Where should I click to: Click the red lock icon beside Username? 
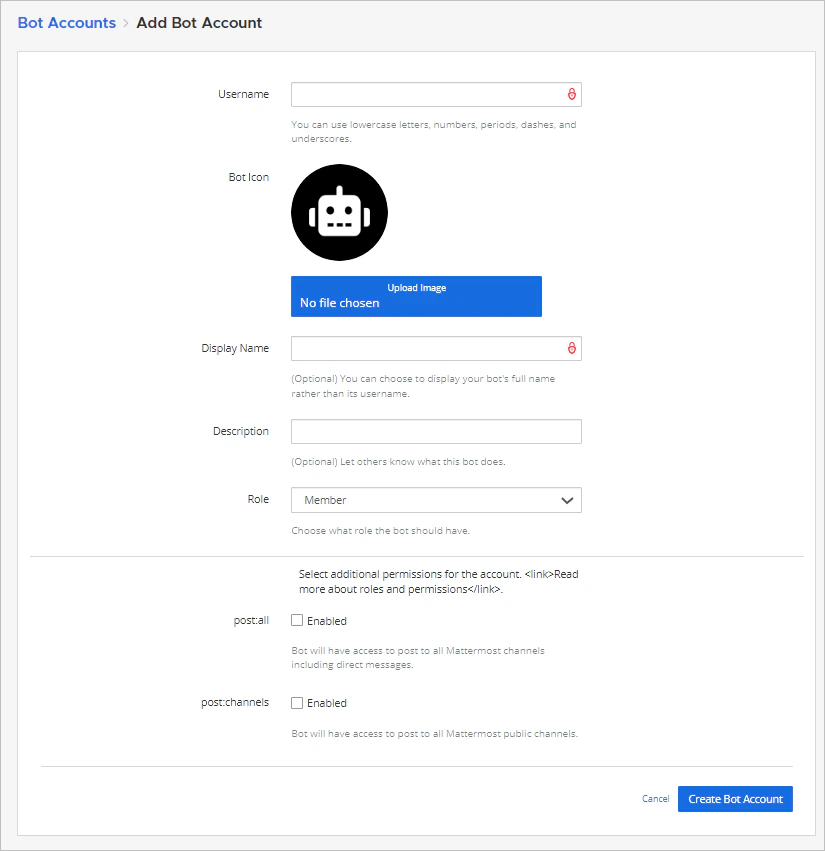(x=571, y=94)
